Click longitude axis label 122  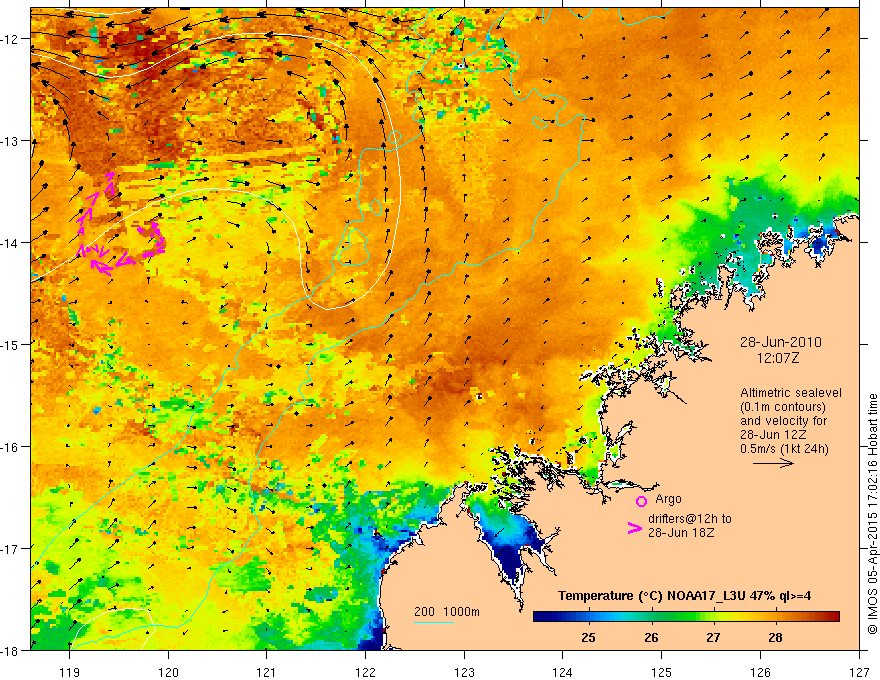pos(365,672)
